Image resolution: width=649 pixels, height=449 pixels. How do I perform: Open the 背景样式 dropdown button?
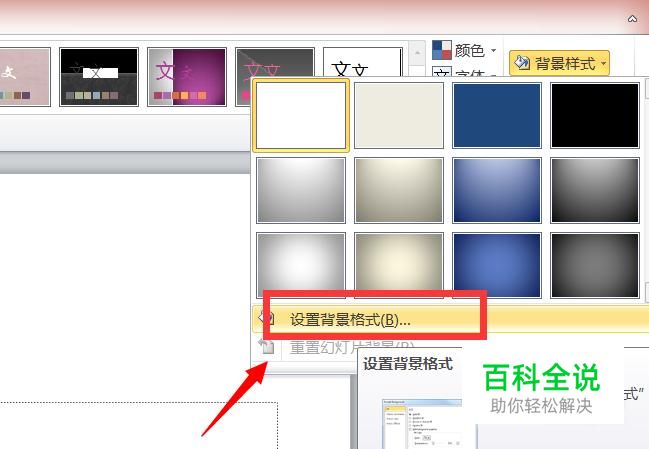(x=559, y=63)
